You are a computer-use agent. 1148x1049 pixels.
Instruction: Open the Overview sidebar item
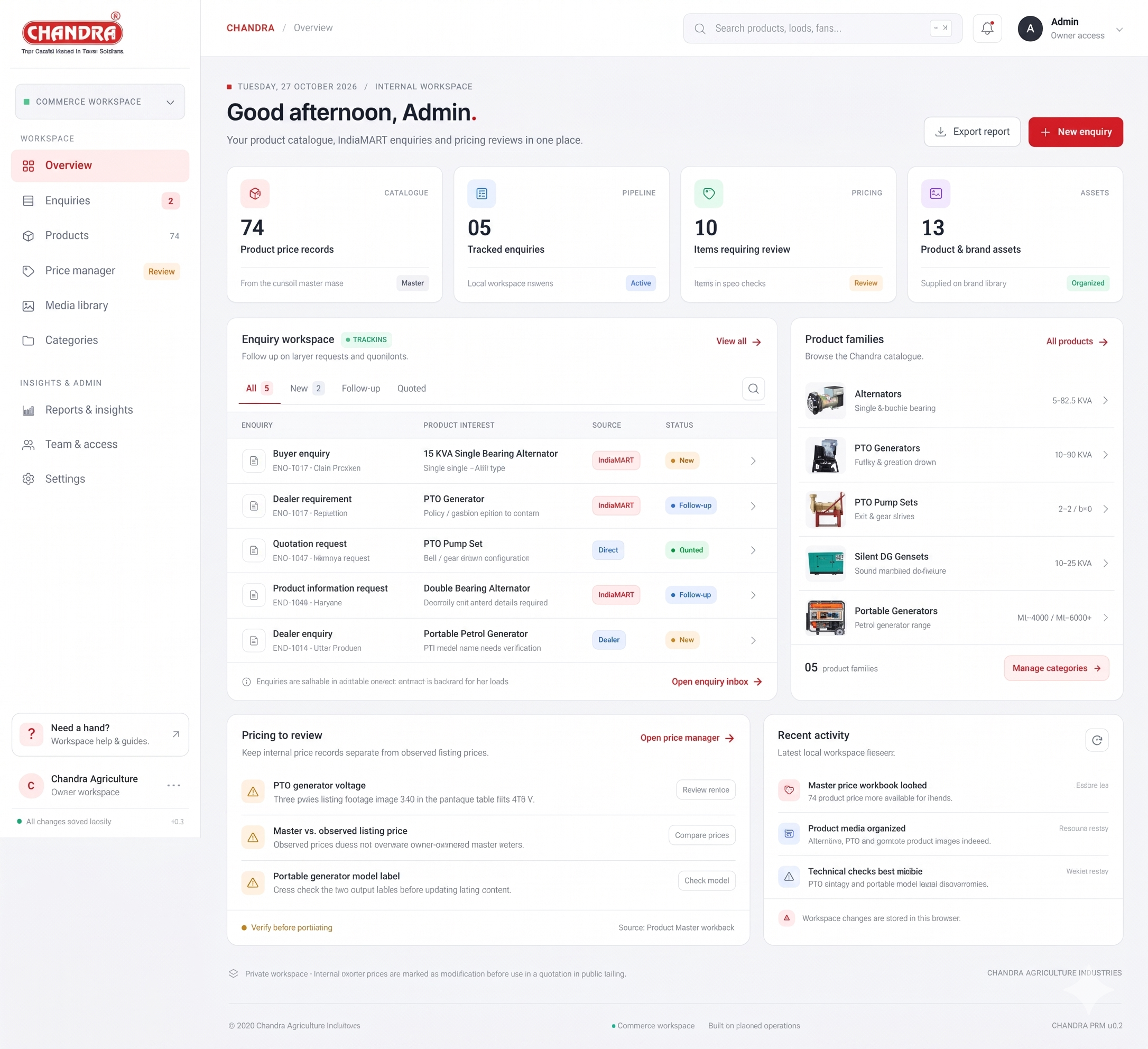[100, 165]
